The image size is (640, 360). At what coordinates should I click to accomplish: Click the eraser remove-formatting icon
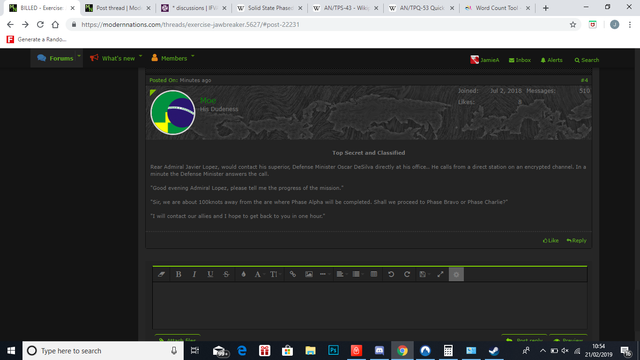click(161, 274)
